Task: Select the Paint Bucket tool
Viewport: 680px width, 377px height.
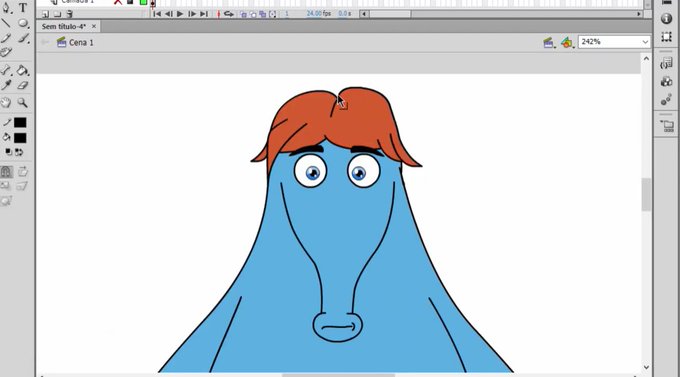Action: click(23, 70)
